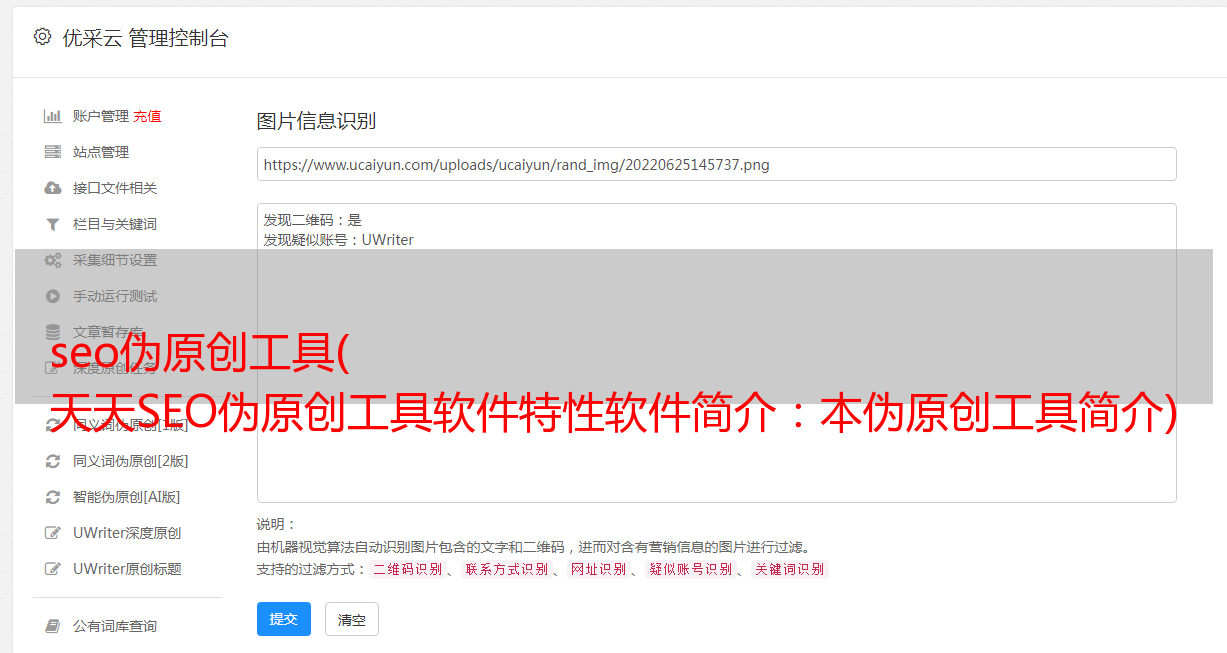The width and height of the screenshot is (1227, 653).
Task: Click the edit icon for UWriter深度原创
Action: coord(53,533)
